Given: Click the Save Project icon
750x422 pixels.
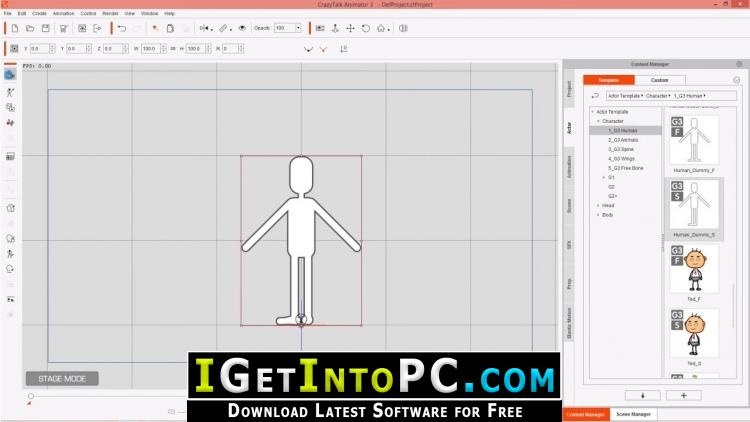Looking at the screenshot, I should 45,28.
